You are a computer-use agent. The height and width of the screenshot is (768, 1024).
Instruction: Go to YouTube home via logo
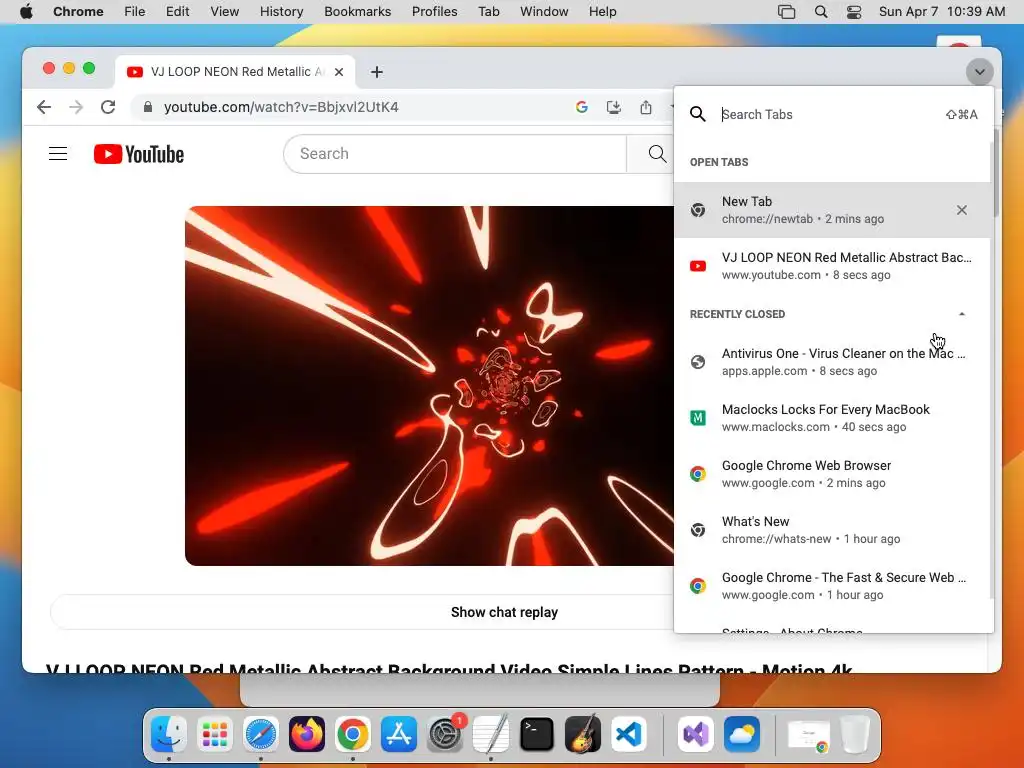(x=138, y=154)
